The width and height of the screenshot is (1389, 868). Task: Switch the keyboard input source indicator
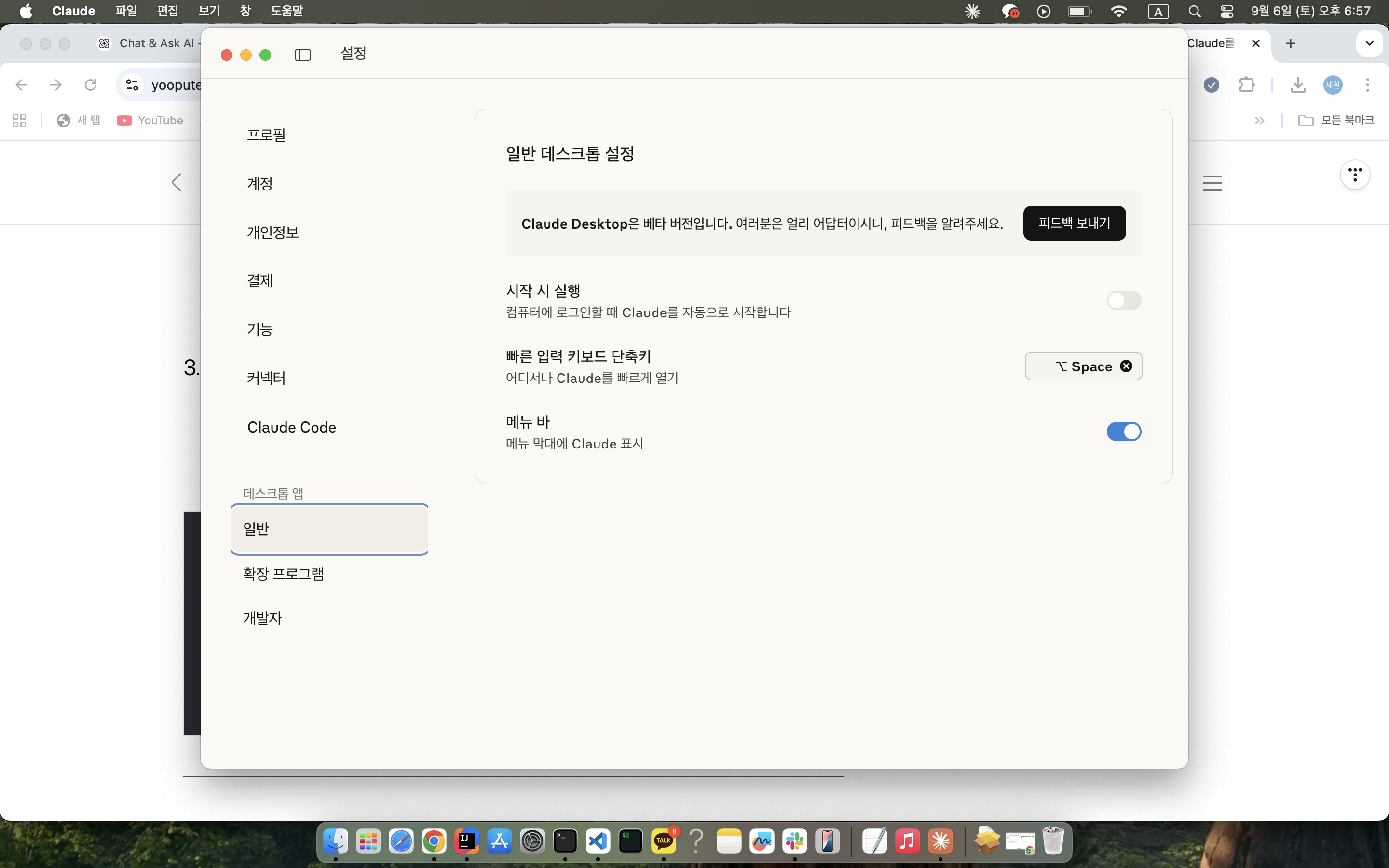tap(1157, 12)
